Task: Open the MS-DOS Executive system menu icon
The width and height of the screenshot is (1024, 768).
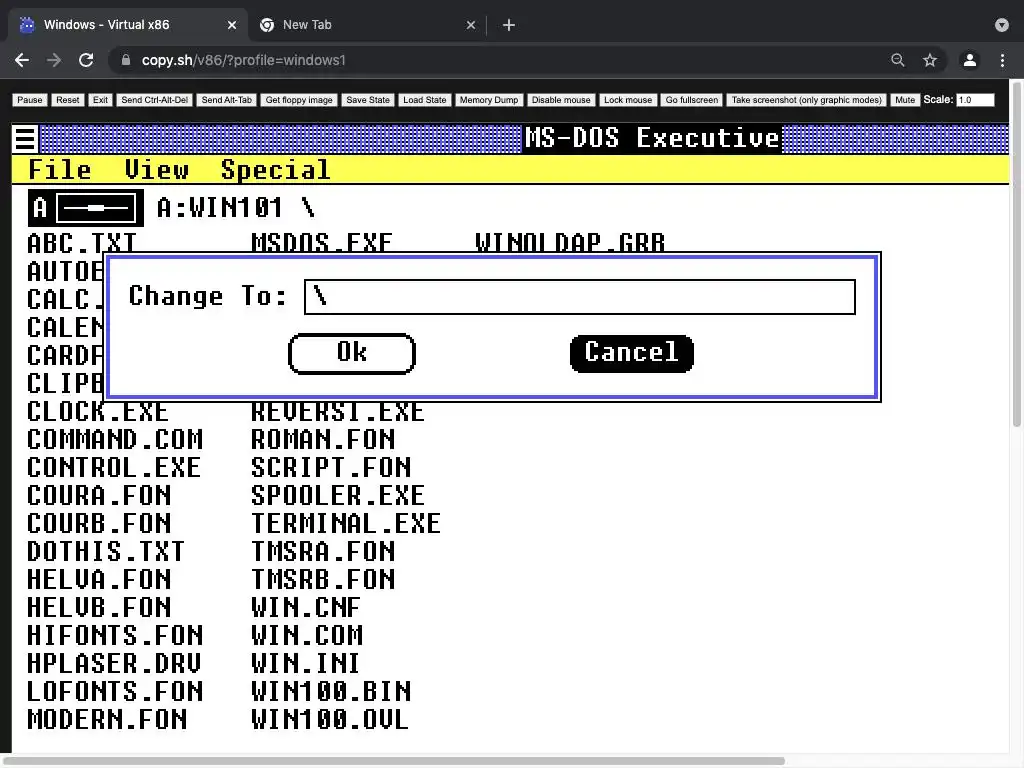Action: (25, 138)
